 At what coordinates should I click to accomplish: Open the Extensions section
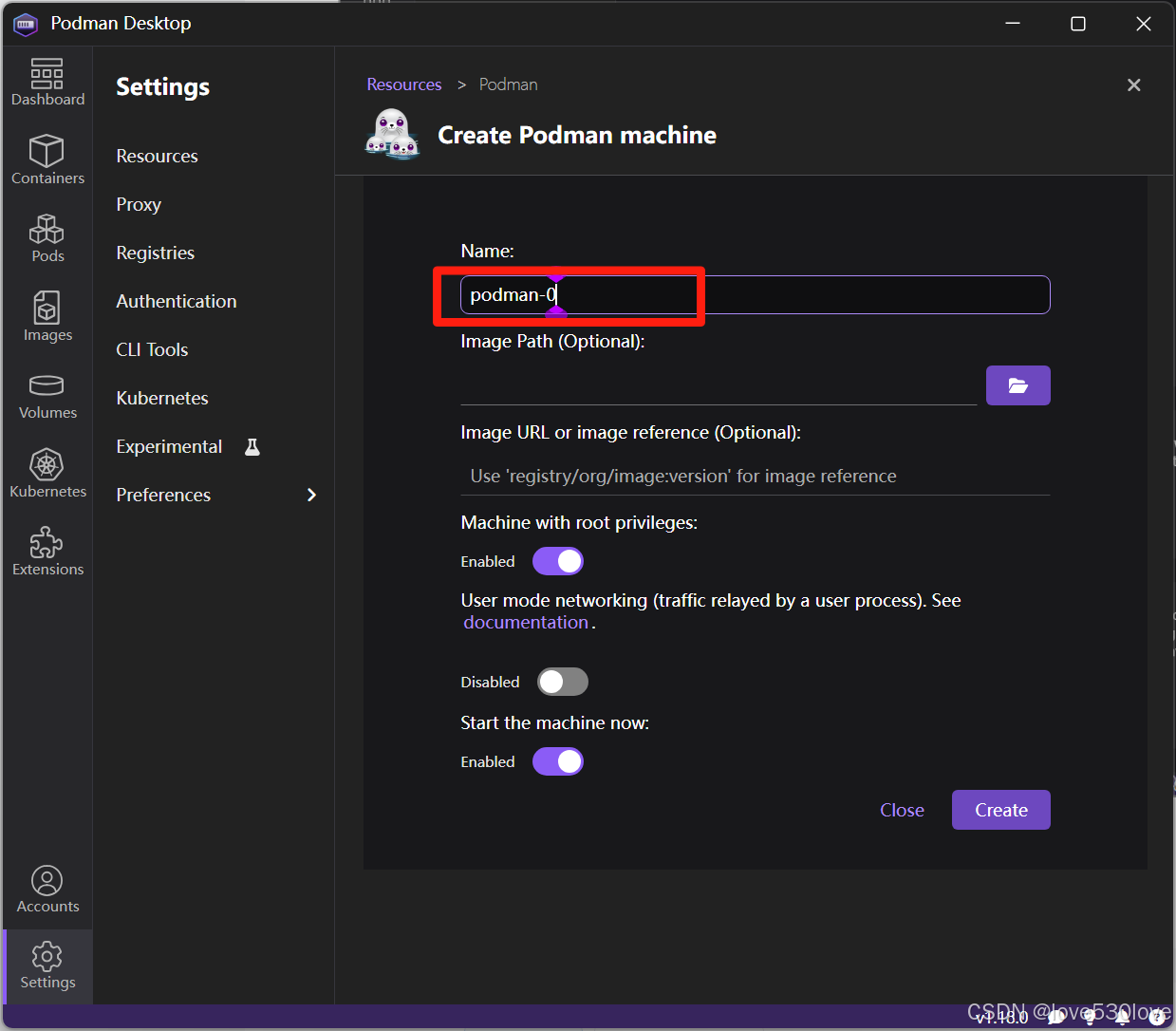[47, 552]
